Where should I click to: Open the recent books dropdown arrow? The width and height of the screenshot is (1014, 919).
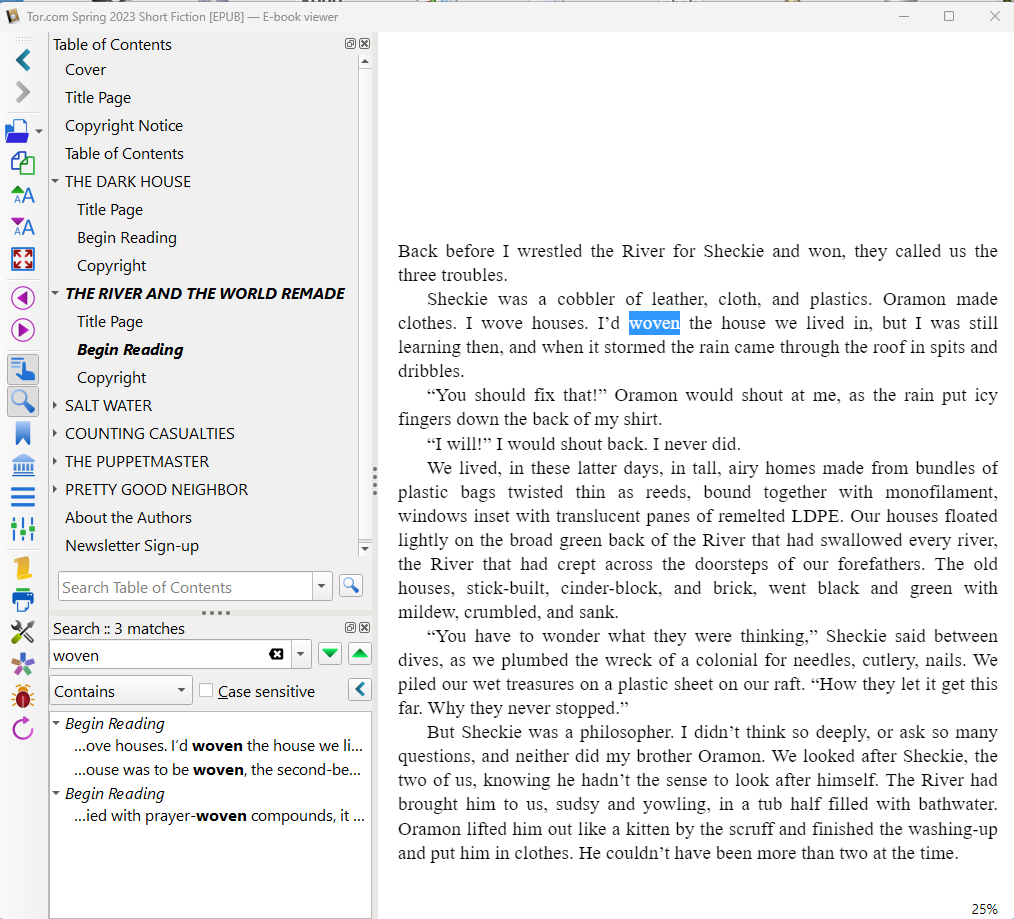tap(39, 131)
